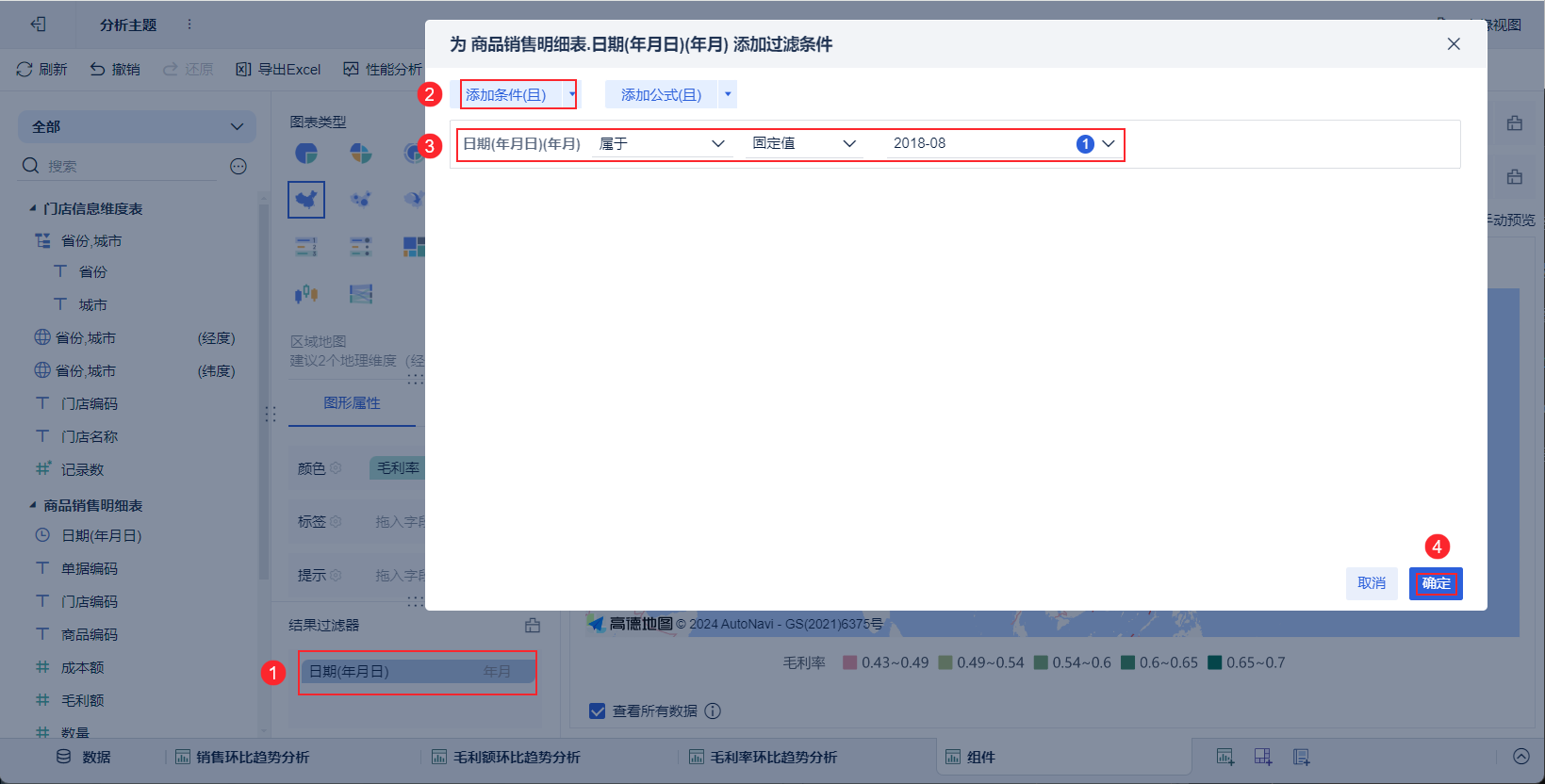Open 性能分析 in the toolbar
Viewport: 1545px width, 784px height.
tap(383, 69)
